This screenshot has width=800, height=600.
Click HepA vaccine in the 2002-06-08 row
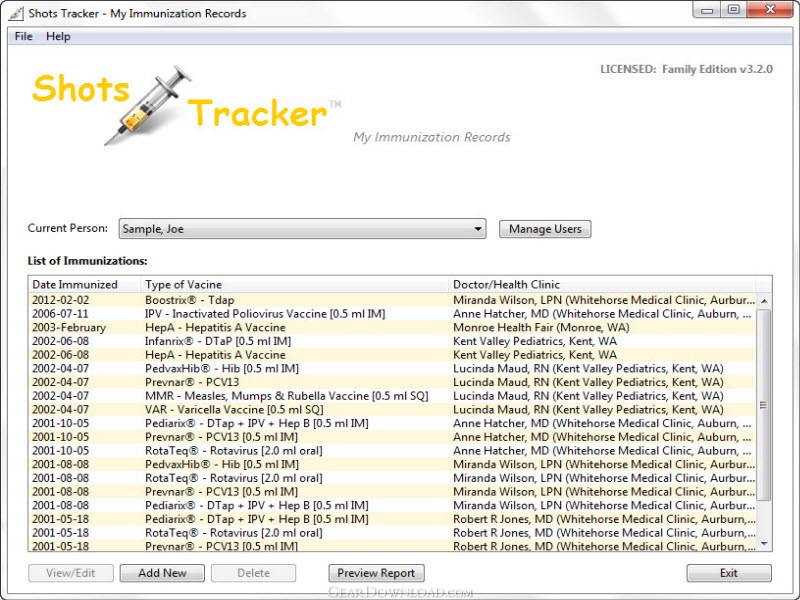coord(215,355)
